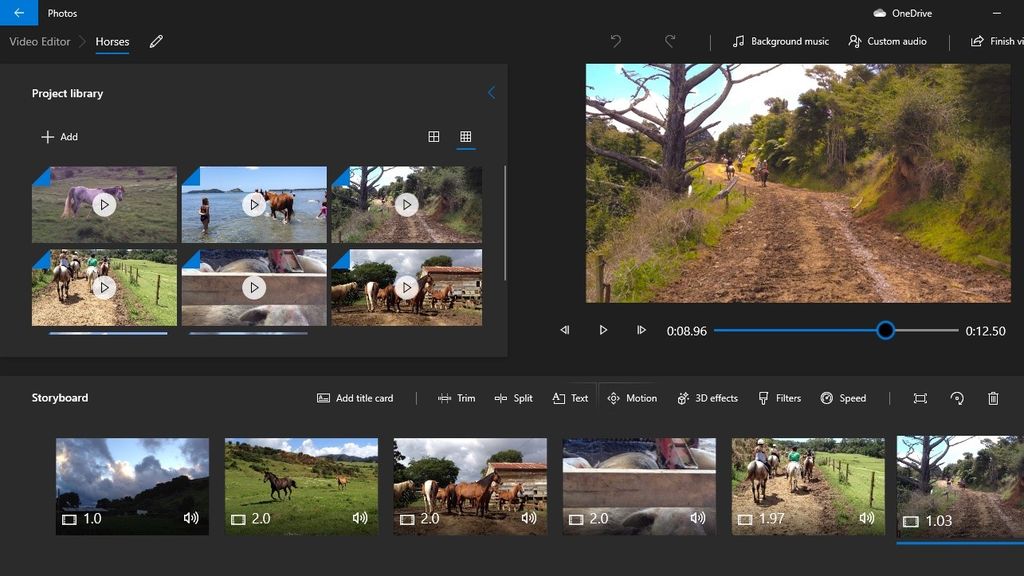
Task: Change aspect ratio of the clip
Action: click(x=919, y=398)
